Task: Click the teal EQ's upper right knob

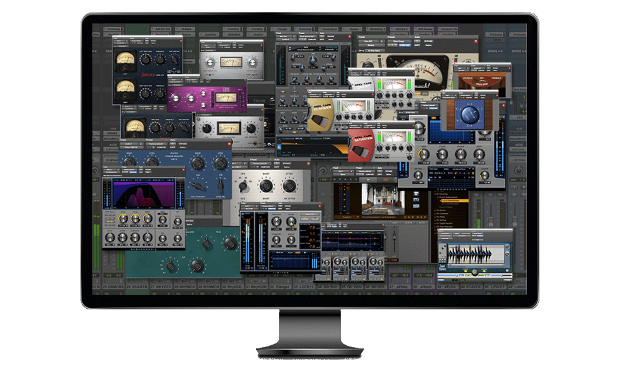Action: pos(230,243)
